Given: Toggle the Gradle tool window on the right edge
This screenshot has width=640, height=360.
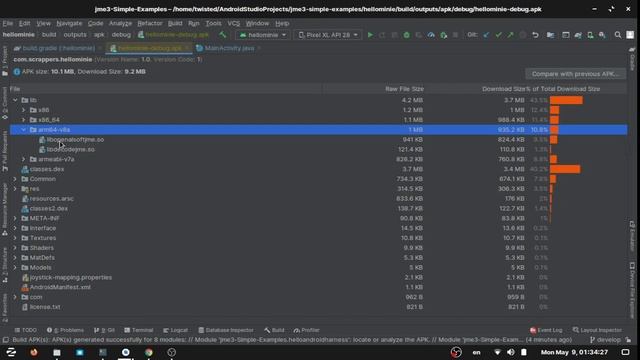Looking at the screenshot, I should pos(632,58).
